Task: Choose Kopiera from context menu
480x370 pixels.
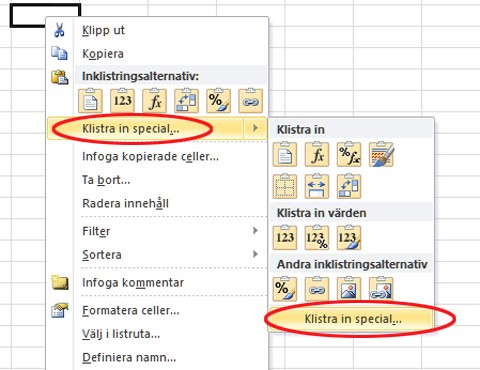Action: pos(157,53)
